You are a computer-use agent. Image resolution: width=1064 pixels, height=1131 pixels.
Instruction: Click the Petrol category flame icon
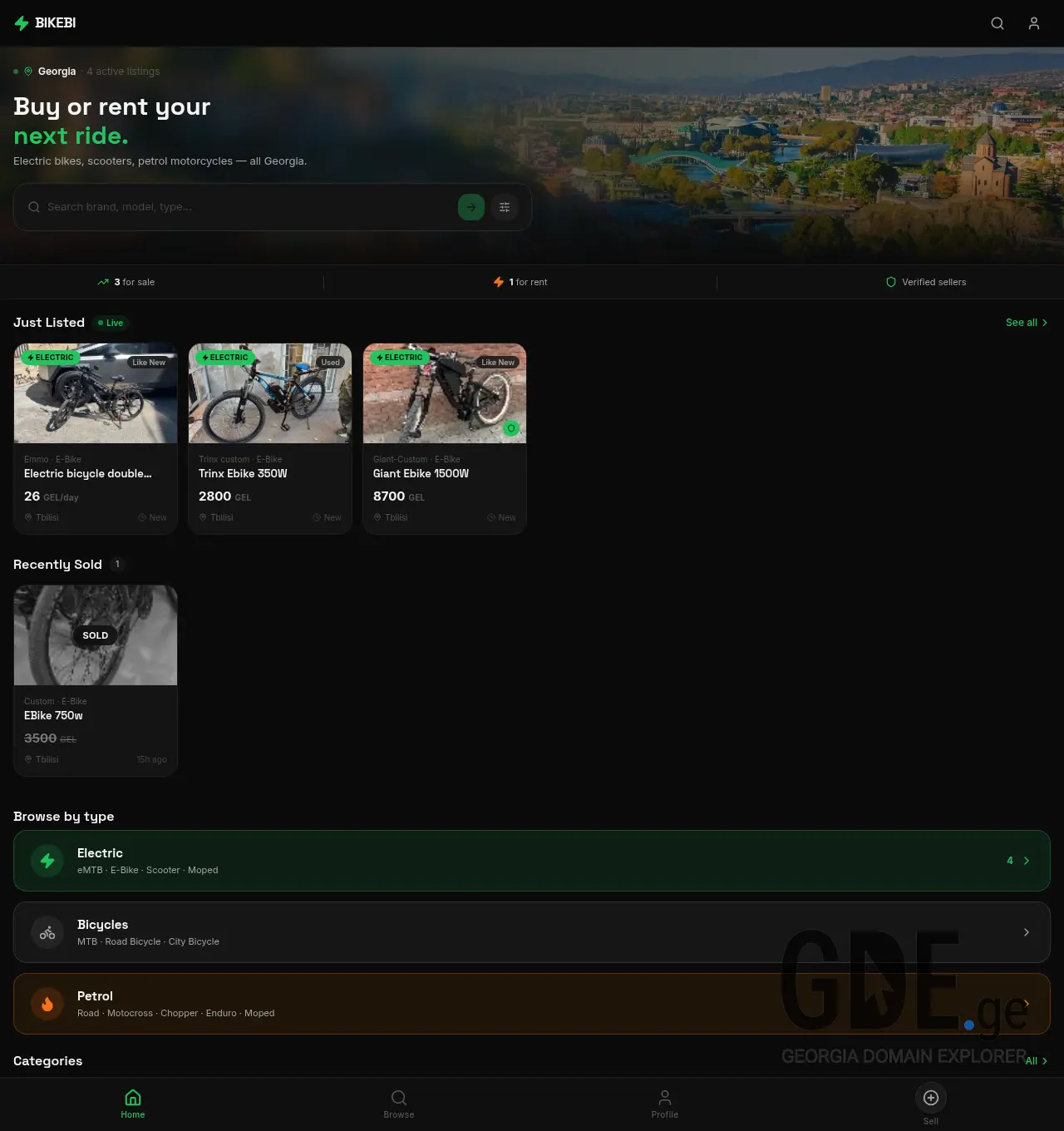47,1004
